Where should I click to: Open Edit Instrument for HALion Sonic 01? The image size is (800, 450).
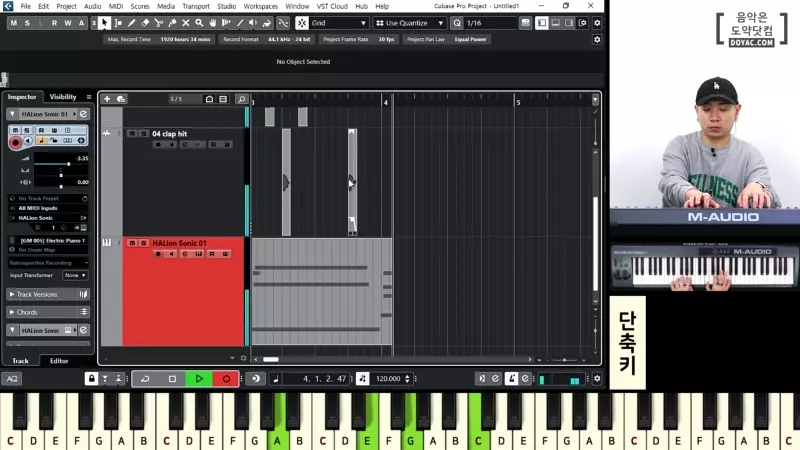(83, 114)
